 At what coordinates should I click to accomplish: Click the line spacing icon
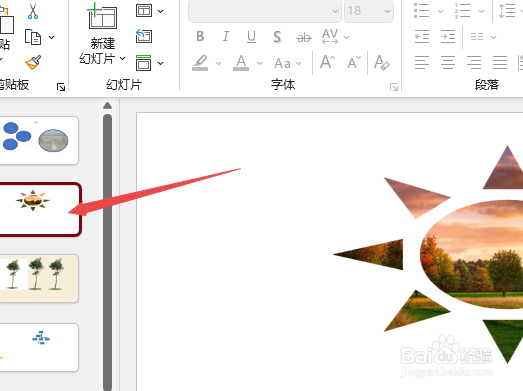(507, 11)
